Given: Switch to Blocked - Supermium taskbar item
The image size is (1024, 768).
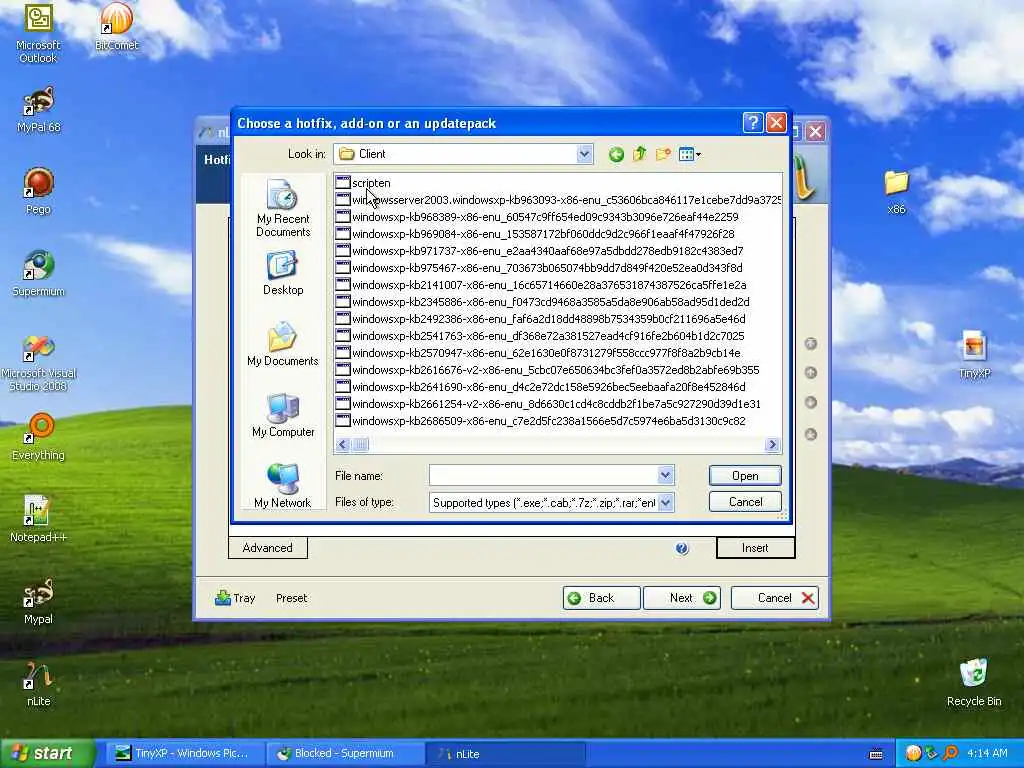Looking at the screenshot, I should (x=345, y=754).
